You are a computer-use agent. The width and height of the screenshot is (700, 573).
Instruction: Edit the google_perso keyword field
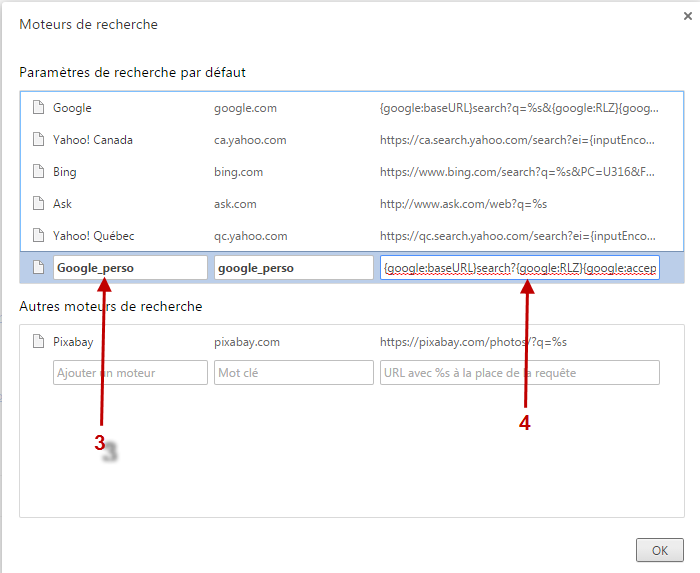click(294, 268)
